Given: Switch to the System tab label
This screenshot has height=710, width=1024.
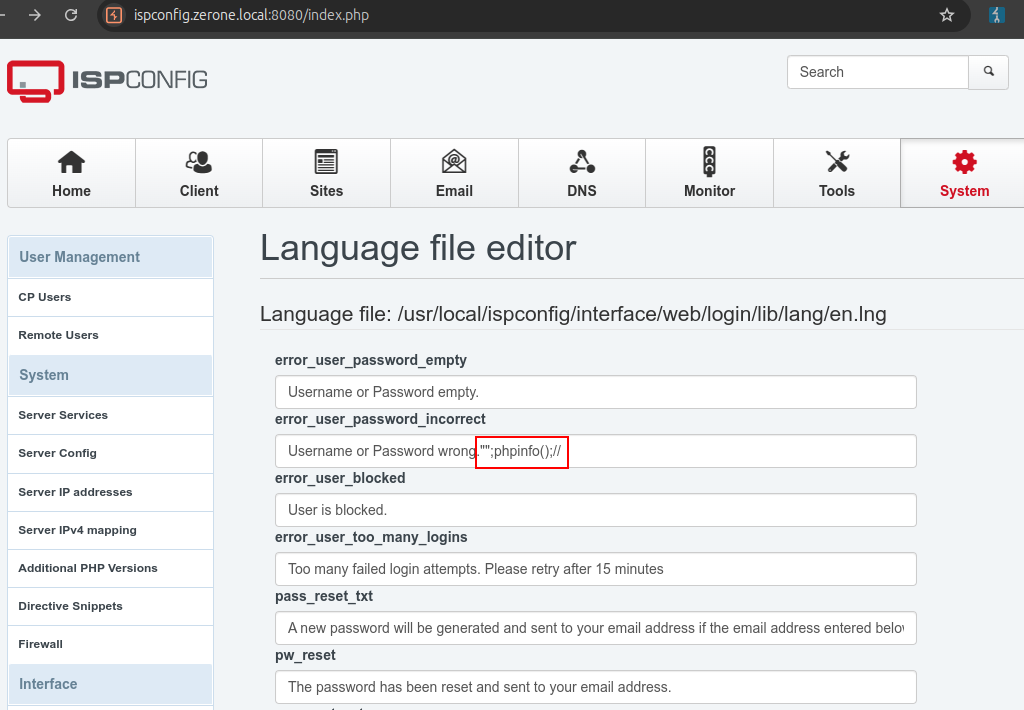Looking at the screenshot, I should [965, 191].
